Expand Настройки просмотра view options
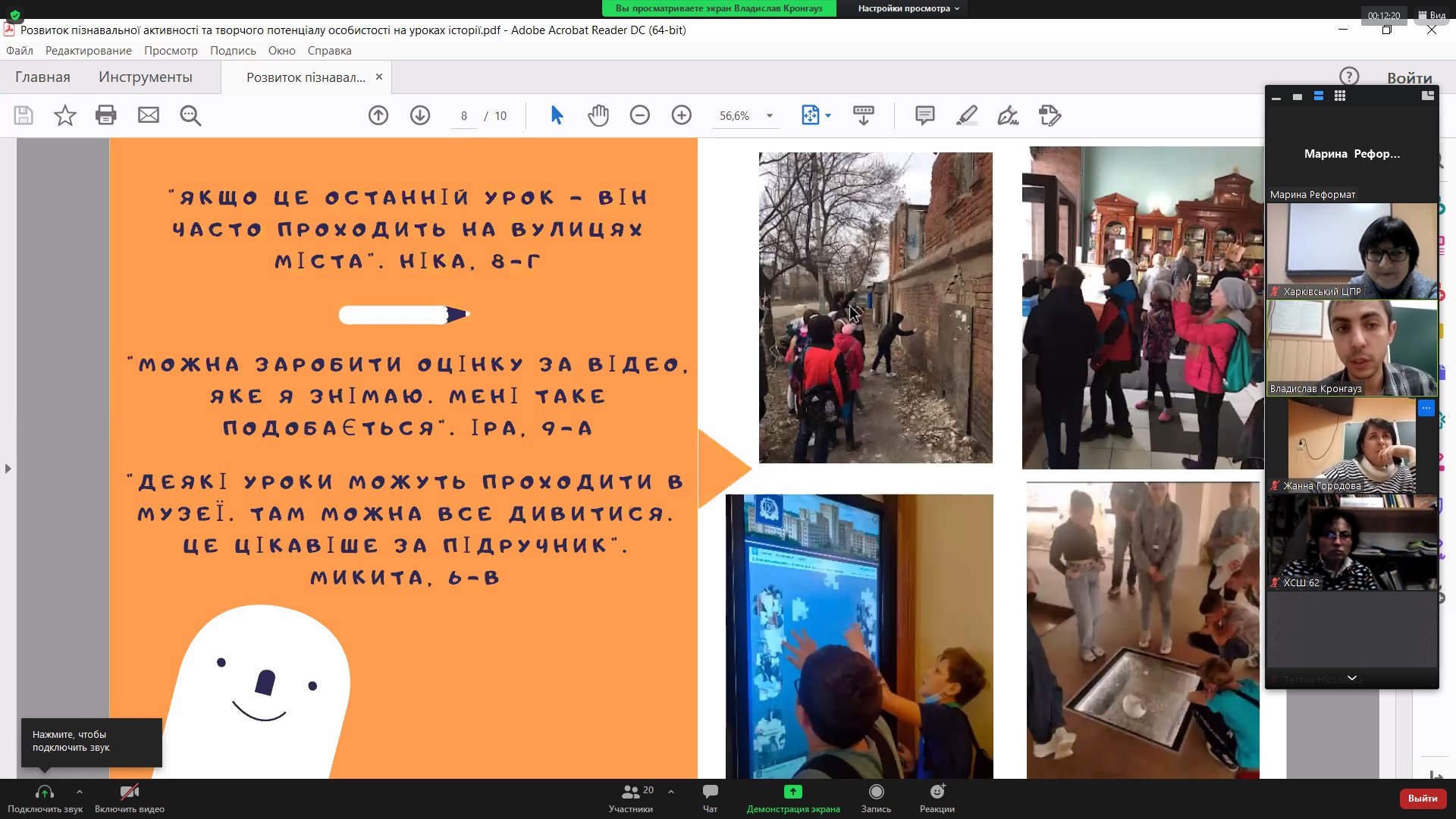1456x819 pixels. coord(908,8)
